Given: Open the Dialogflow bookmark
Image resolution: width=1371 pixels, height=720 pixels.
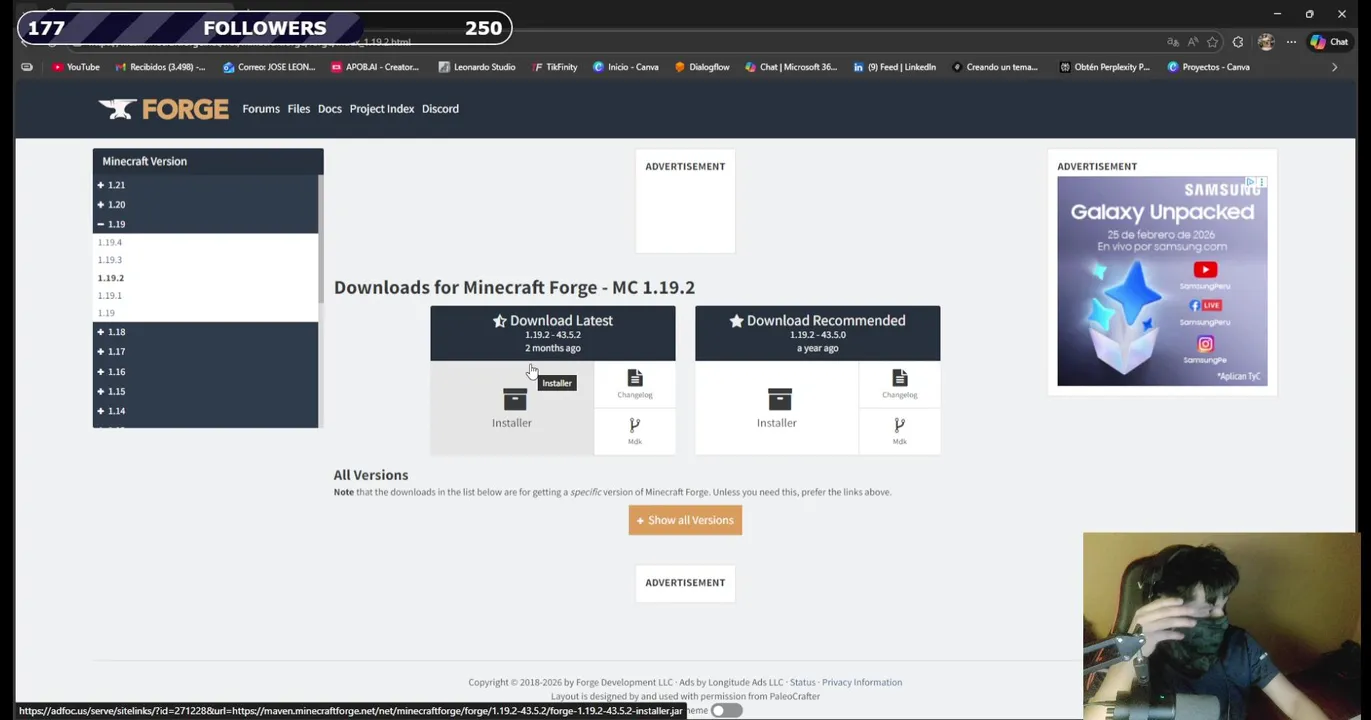Looking at the screenshot, I should click(x=702, y=67).
